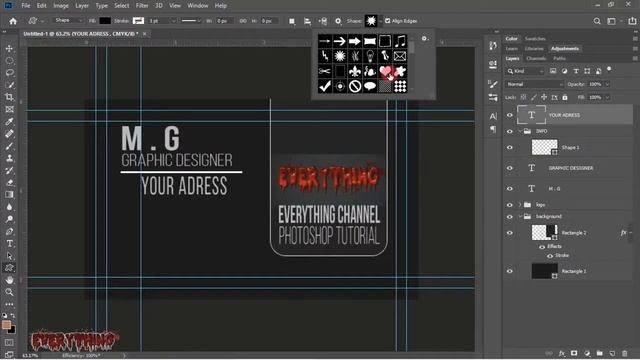This screenshot has width=640, height=360.
Task: Hide the GRAPHIC DESIGNER layer
Action: tap(510, 168)
